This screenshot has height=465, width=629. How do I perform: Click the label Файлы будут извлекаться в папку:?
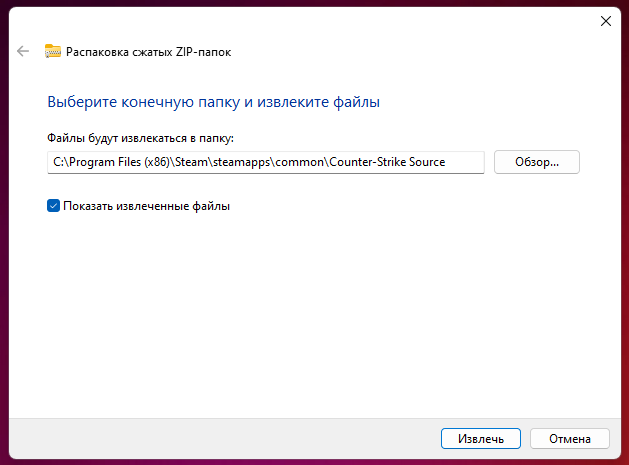pyautogui.click(x=140, y=138)
